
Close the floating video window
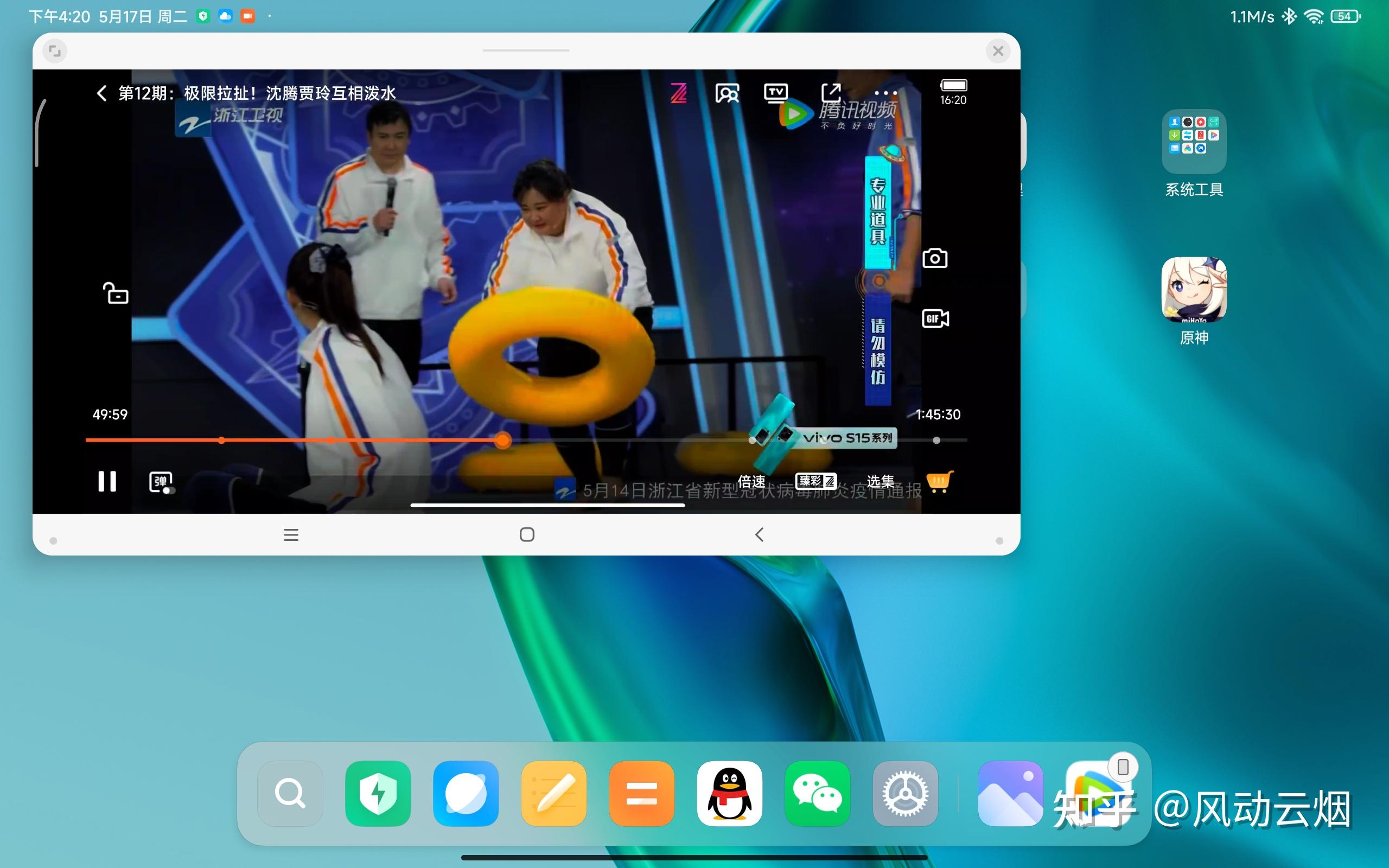coord(998,51)
